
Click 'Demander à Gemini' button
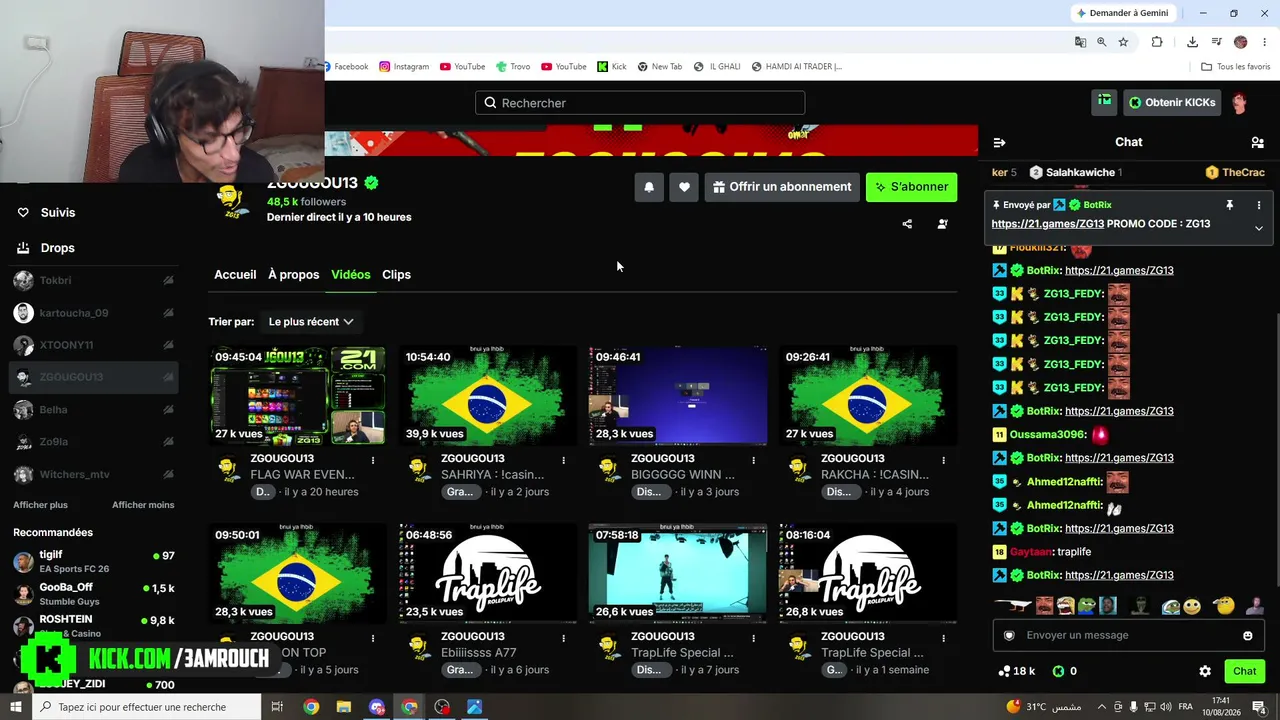pyautogui.click(x=1122, y=13)
